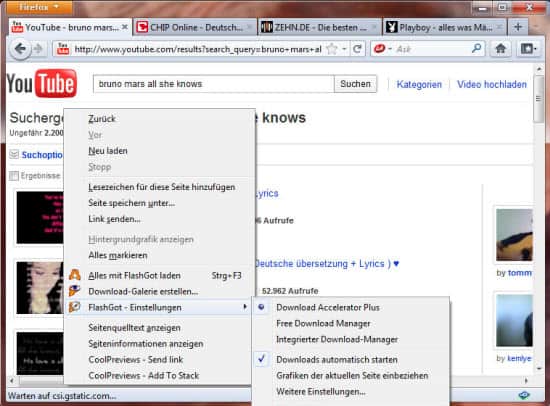Click the search magnifier icon in the Ask box
The height and width of the screenshot is (406, 550).
pyautogui.click(x=476, y=48)
